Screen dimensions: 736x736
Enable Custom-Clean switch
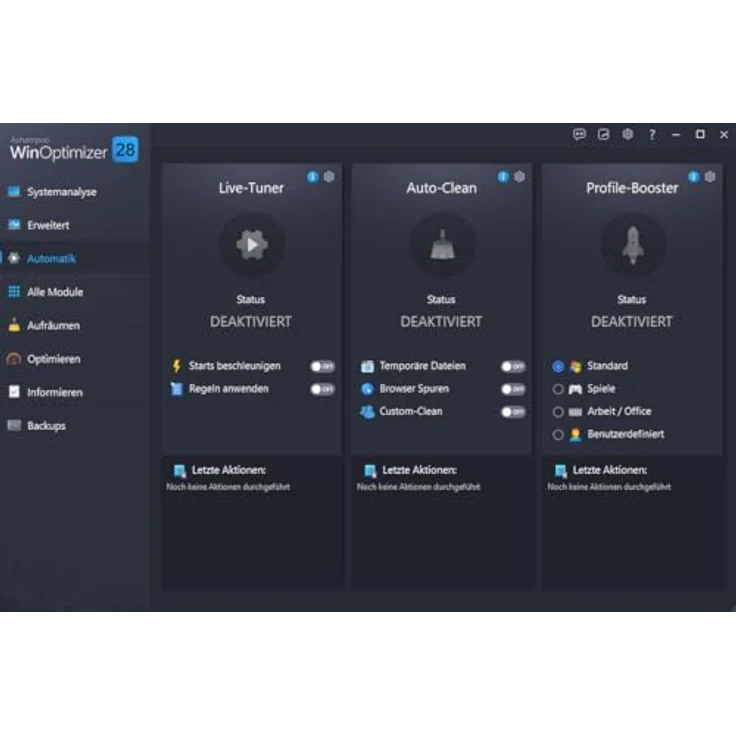(513, 412)
